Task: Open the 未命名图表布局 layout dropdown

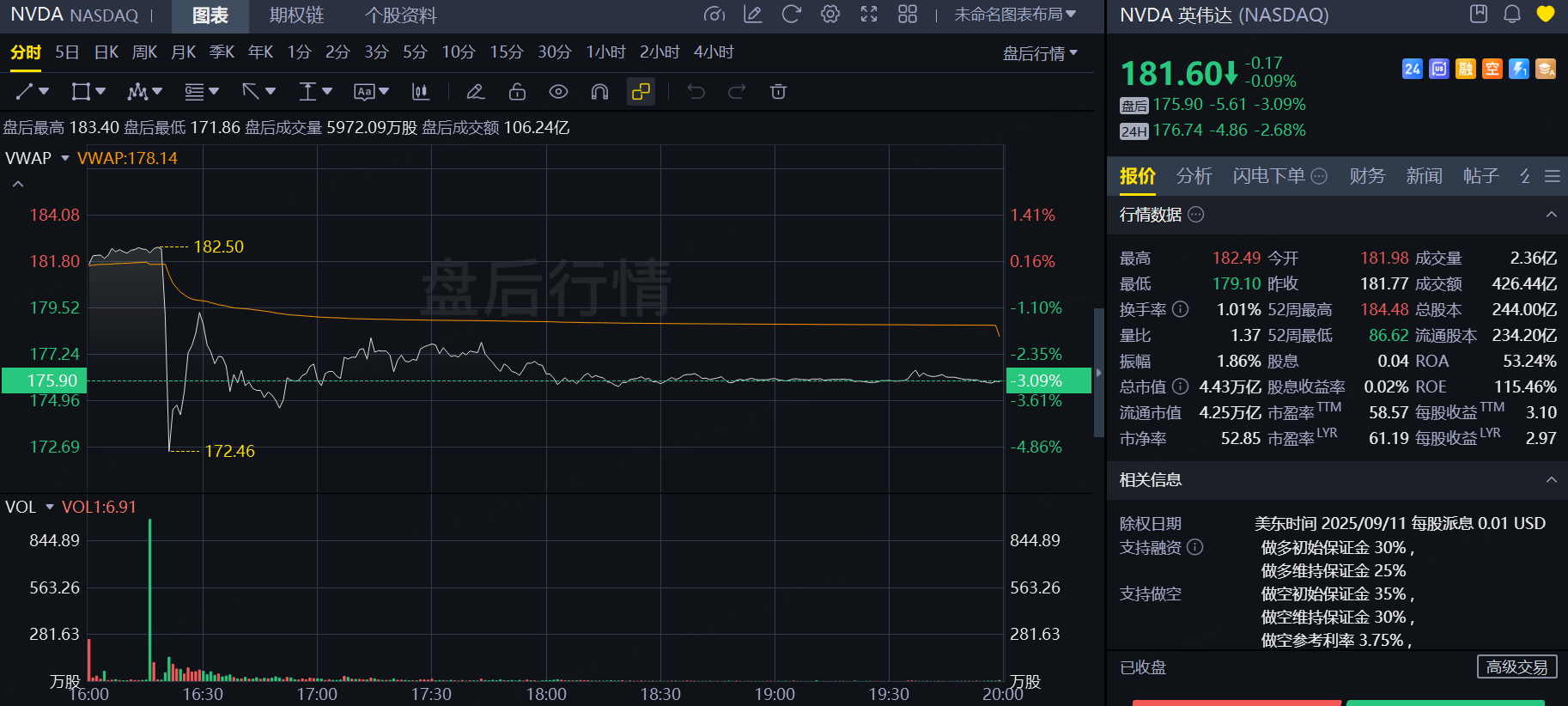Action: pos(1015,15)
